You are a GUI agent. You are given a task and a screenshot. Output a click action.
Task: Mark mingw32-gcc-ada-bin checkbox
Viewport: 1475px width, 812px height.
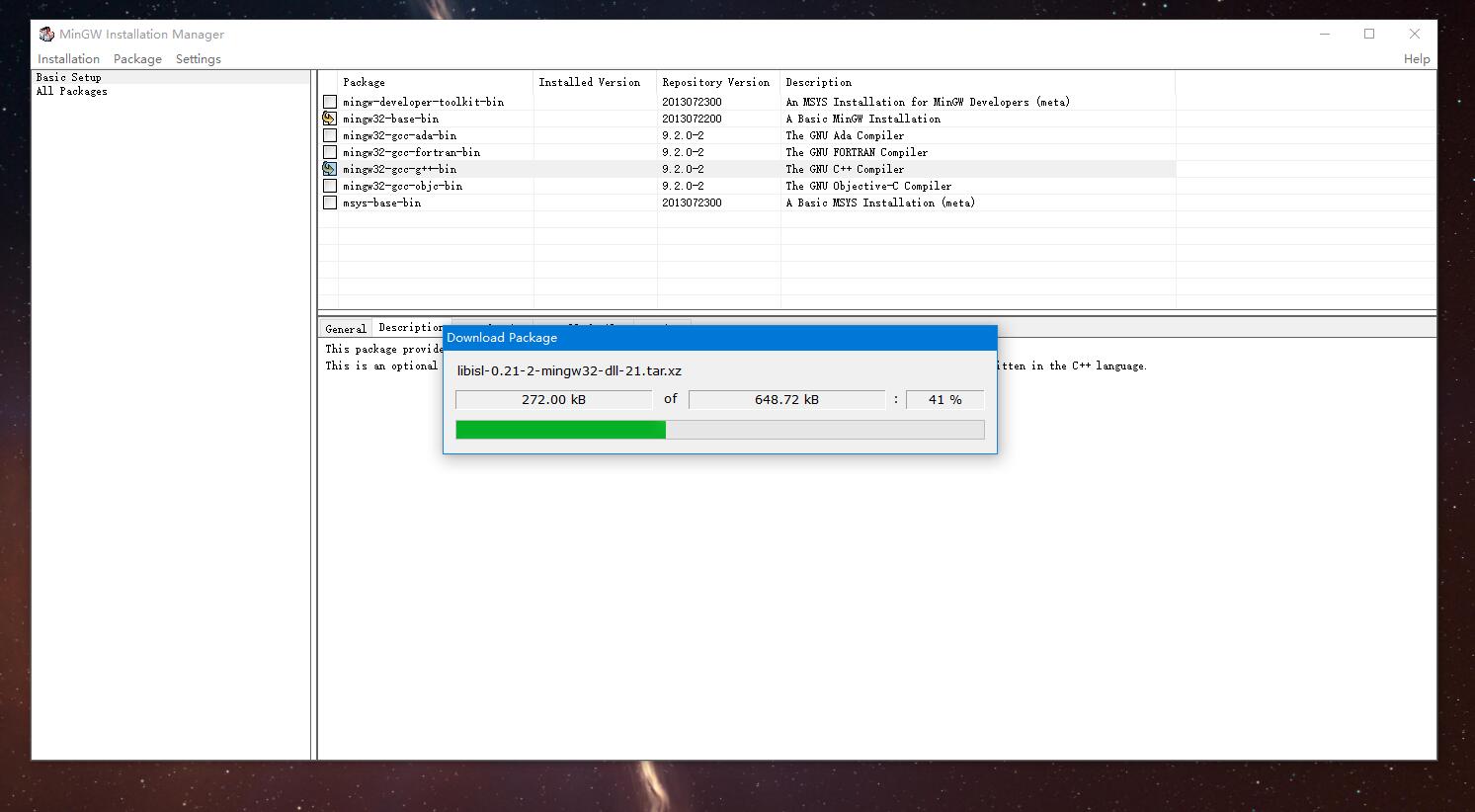(x=330, y=135)
